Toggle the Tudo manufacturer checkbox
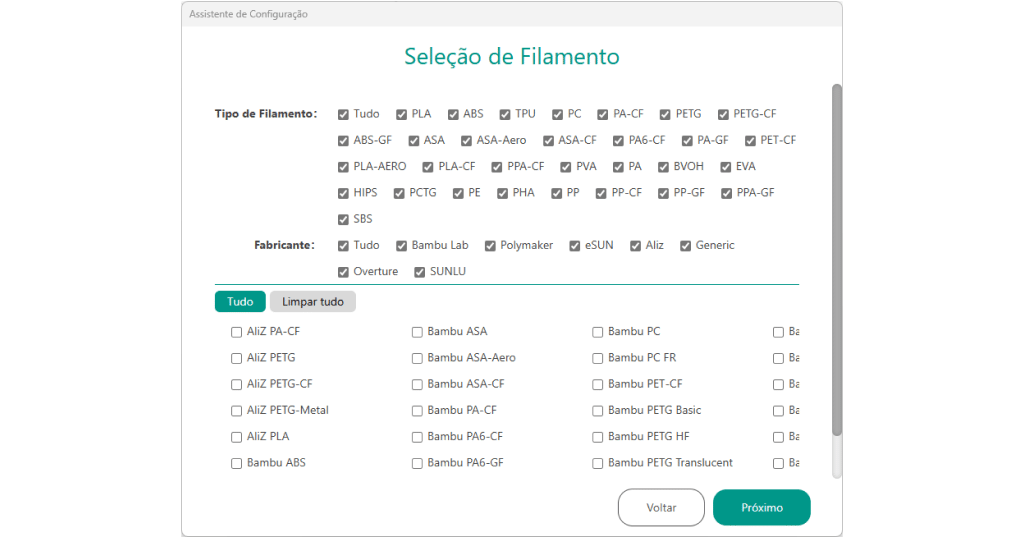 point(343,245)
